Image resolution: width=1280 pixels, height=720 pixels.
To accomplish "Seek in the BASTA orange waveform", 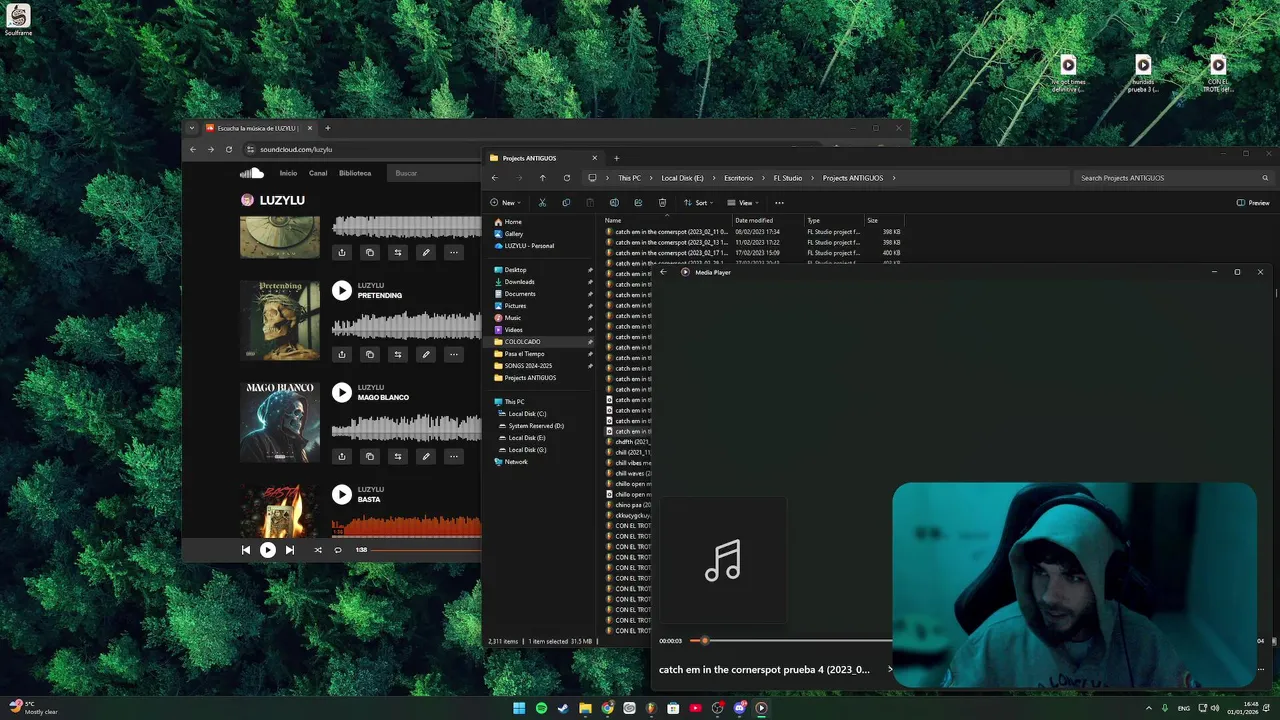I will coord(406,525).
